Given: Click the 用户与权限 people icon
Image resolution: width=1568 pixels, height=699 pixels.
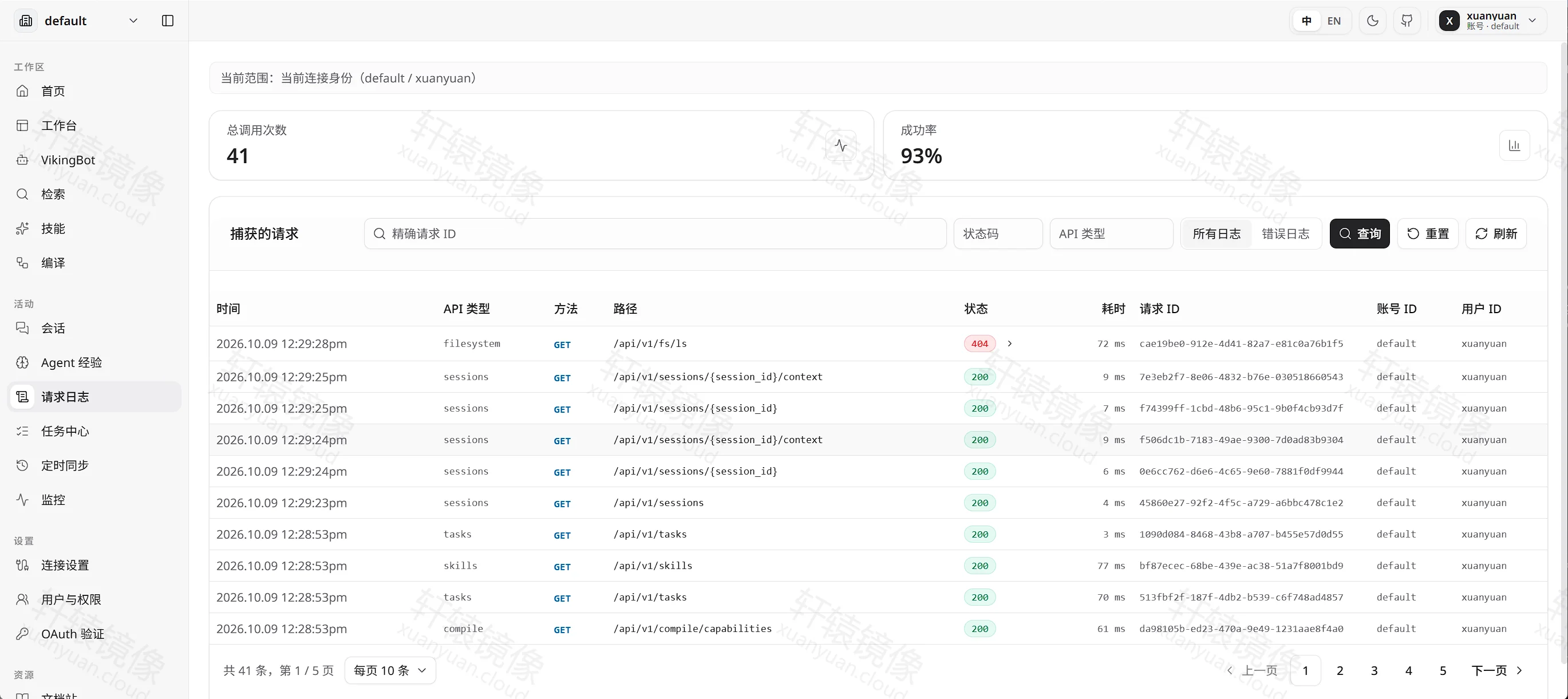Looking at the screenshot, I should (22, 600).
